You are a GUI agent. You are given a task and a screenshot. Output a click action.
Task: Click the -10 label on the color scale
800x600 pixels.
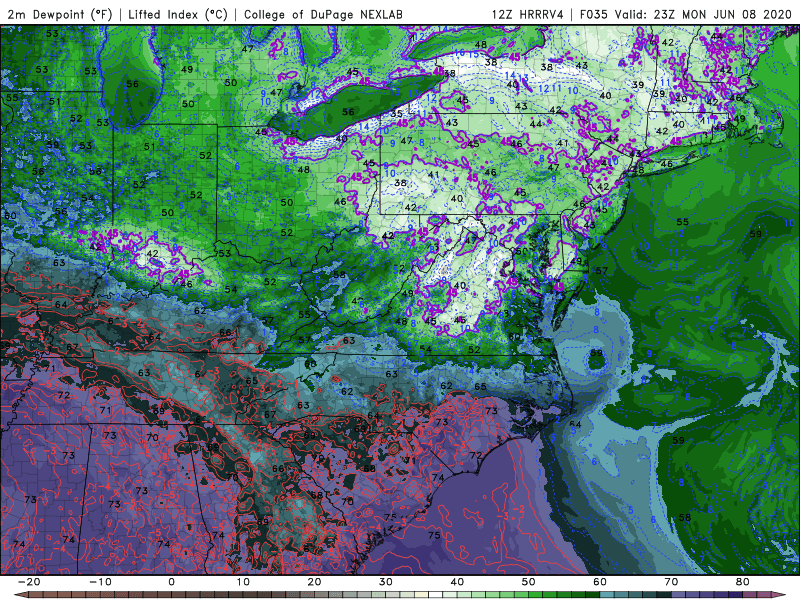100,582
